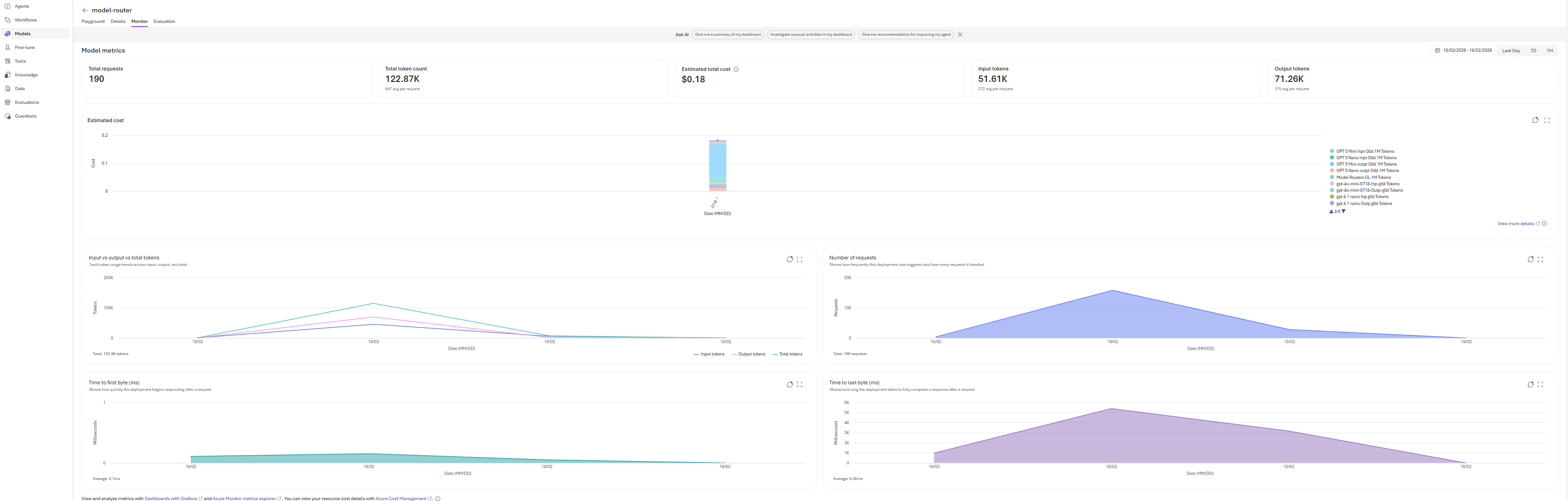Open Azure Cost Management link
Viewport: 1568px width, 501px height.
click(x=402, y=498)
